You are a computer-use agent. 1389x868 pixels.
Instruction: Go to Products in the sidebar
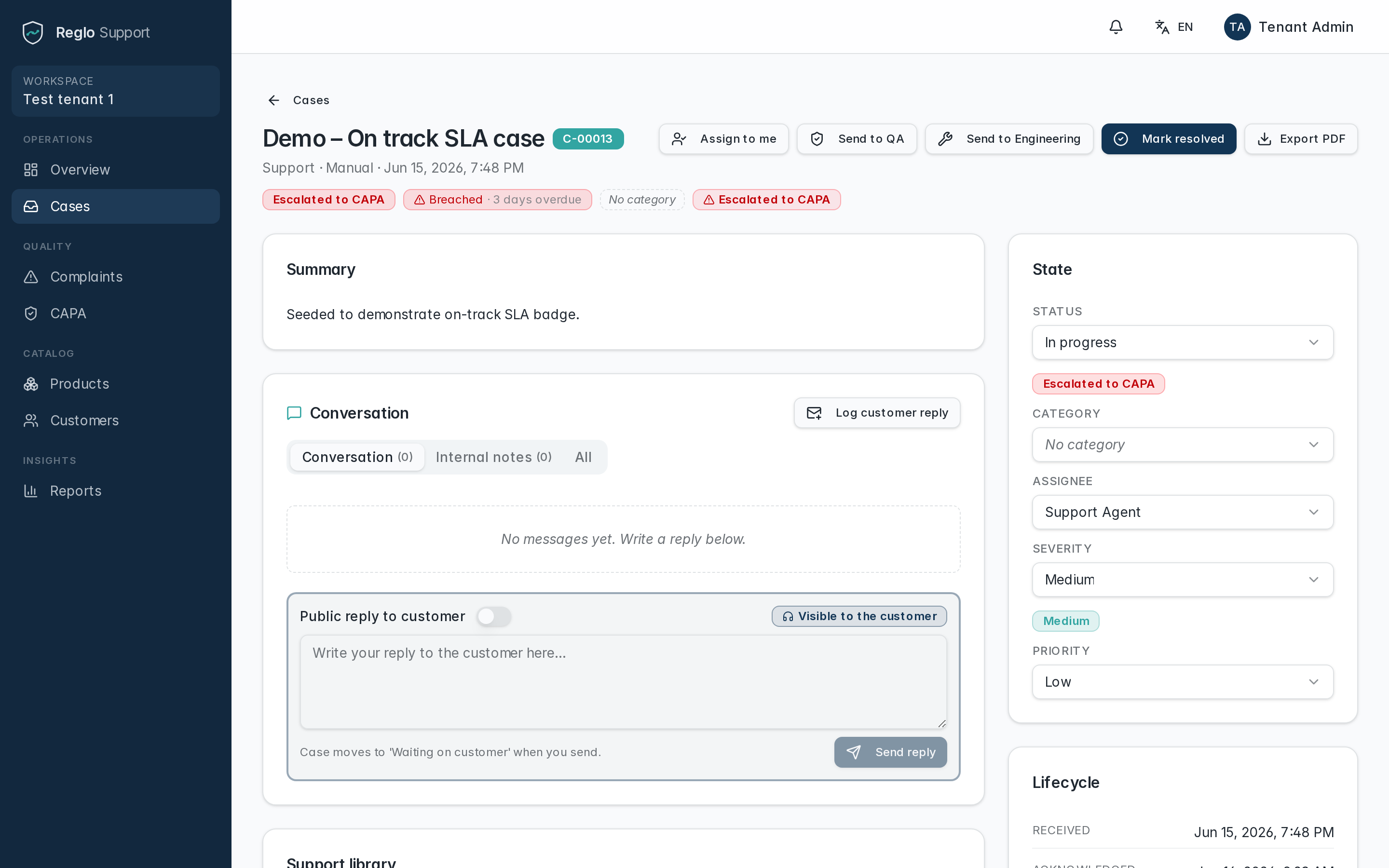click(115, 384)
